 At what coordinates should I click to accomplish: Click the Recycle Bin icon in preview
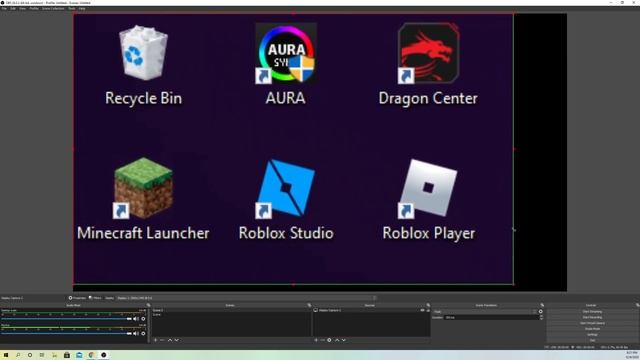pyautogui.click(x=143, y=52)
